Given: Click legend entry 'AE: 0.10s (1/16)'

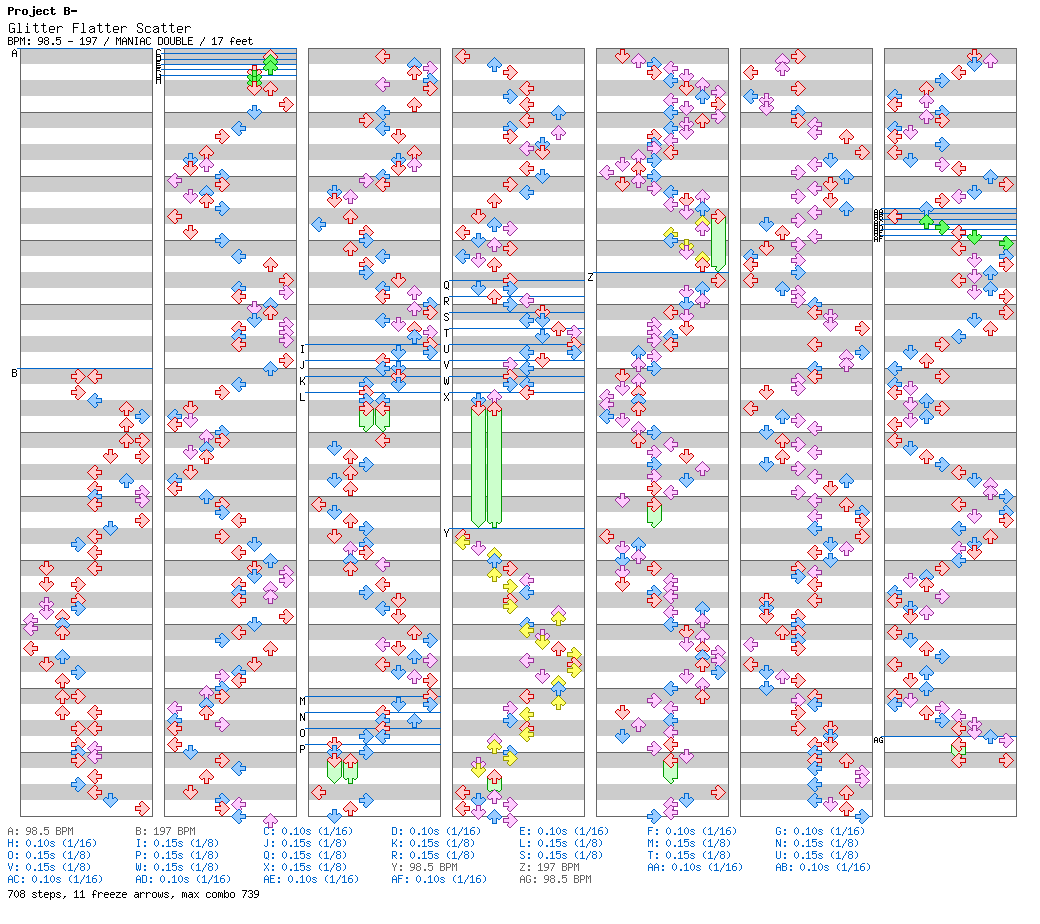Looking at the screenshot, I should tap(311, 879).
